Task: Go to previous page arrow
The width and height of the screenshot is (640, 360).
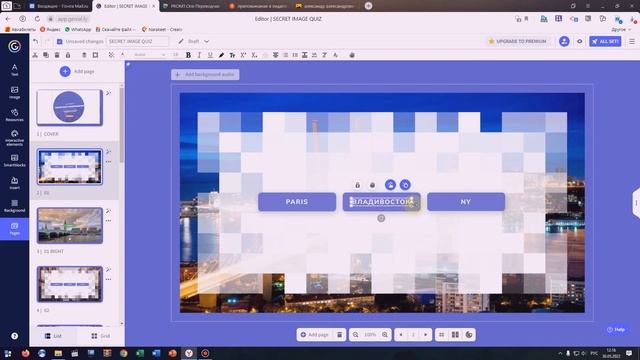Action: click(x=401, y=335)
